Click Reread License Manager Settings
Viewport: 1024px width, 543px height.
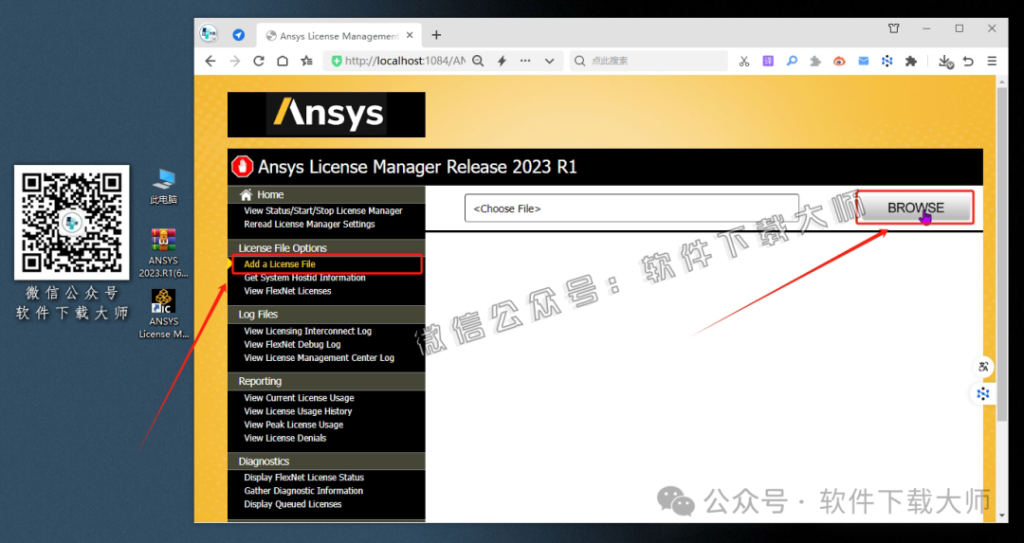[x=310, y=224]
